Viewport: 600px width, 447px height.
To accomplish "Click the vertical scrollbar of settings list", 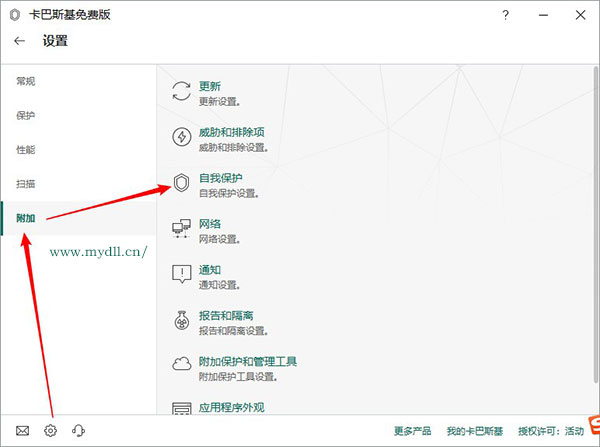I will pos(596,224).
